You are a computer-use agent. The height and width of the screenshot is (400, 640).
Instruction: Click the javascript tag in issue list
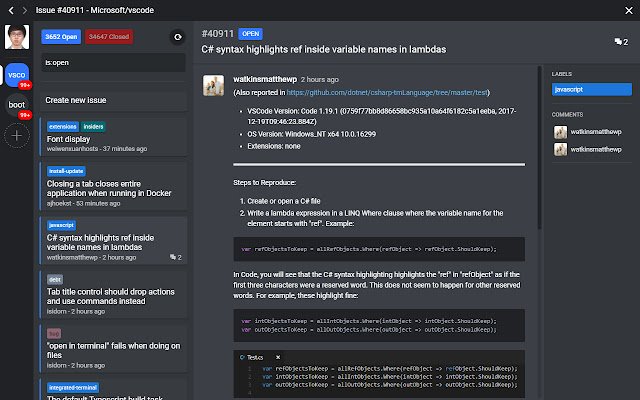point(61,225)
